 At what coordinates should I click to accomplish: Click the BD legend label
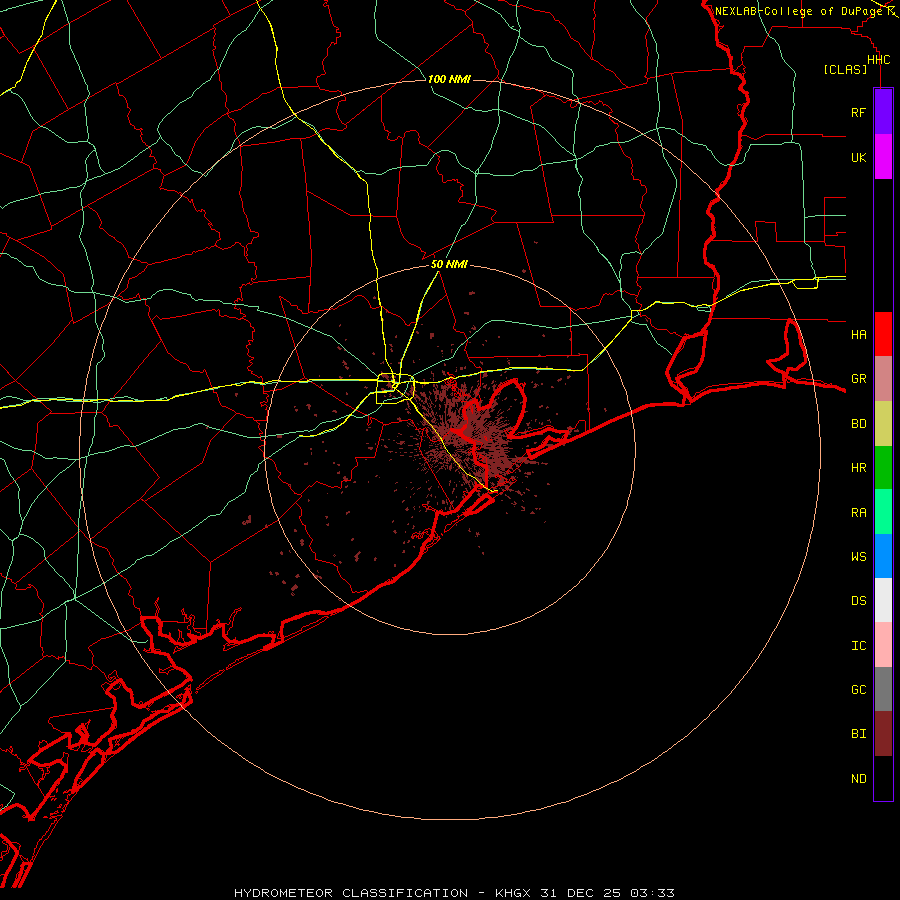click(x=858, y=424)
